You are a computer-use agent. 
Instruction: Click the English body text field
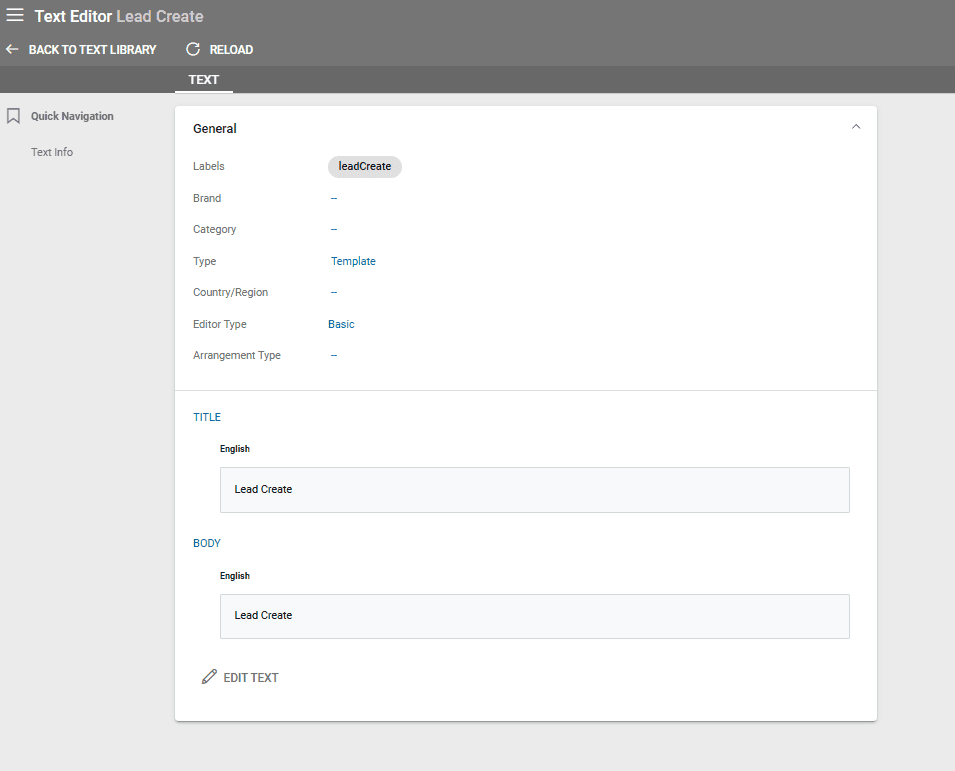coord(534,616)
